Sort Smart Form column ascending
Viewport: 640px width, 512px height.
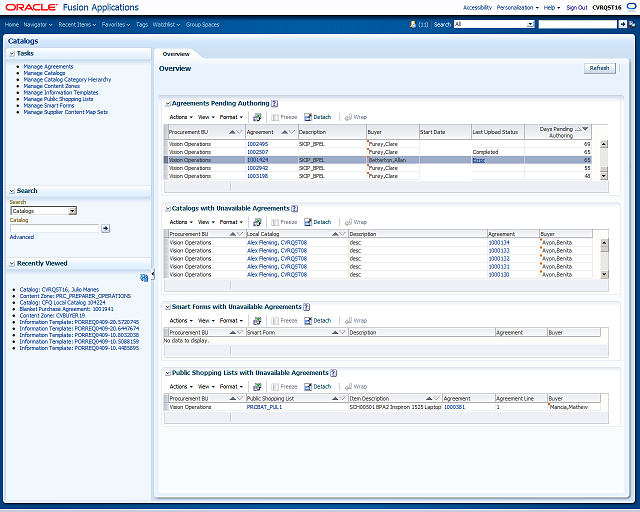[x=336, y=332]
